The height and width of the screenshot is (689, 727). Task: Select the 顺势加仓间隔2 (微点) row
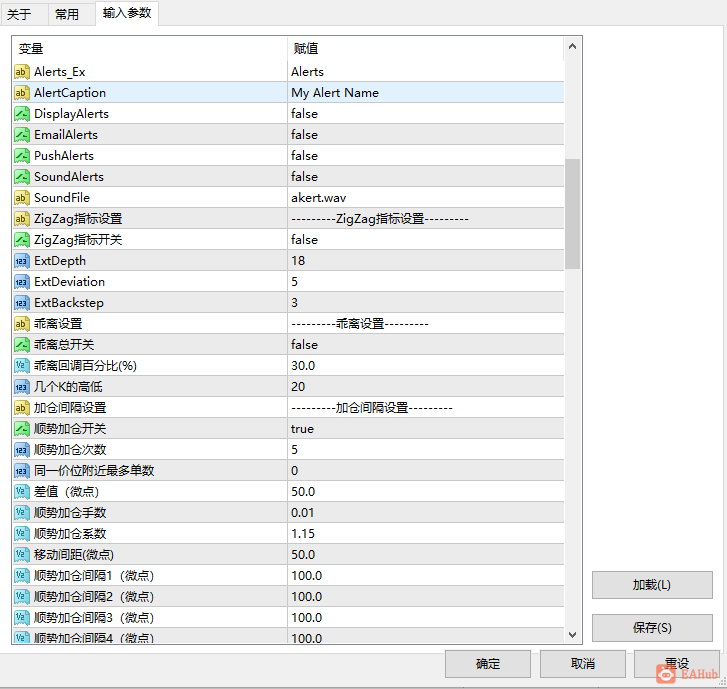pos(288,597)
